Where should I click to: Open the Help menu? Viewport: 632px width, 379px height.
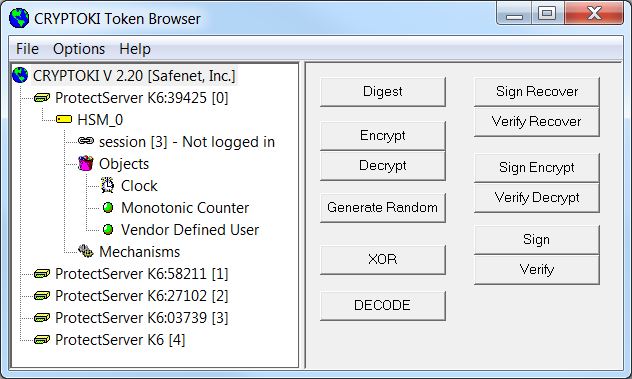coord(135,49)
